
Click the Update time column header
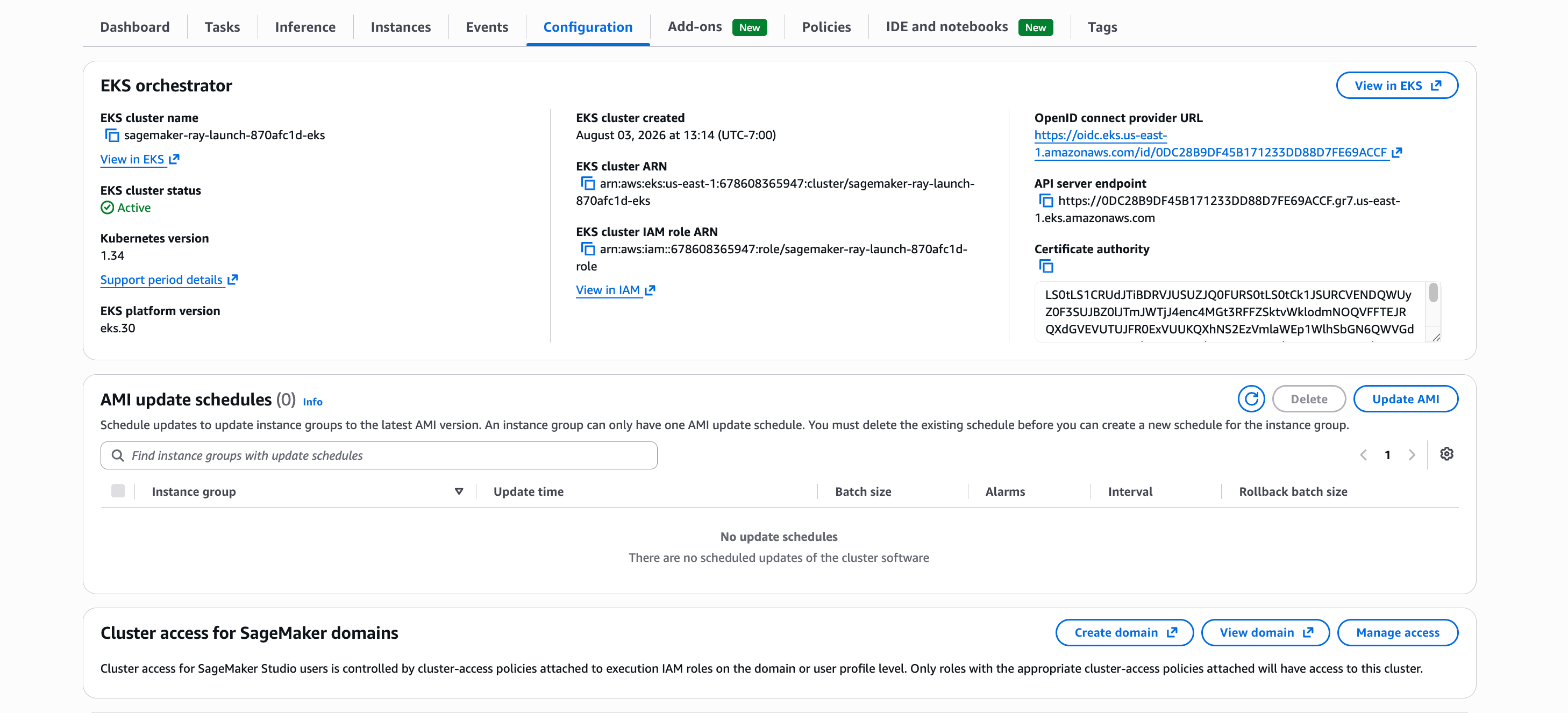(x=529, y=492)
